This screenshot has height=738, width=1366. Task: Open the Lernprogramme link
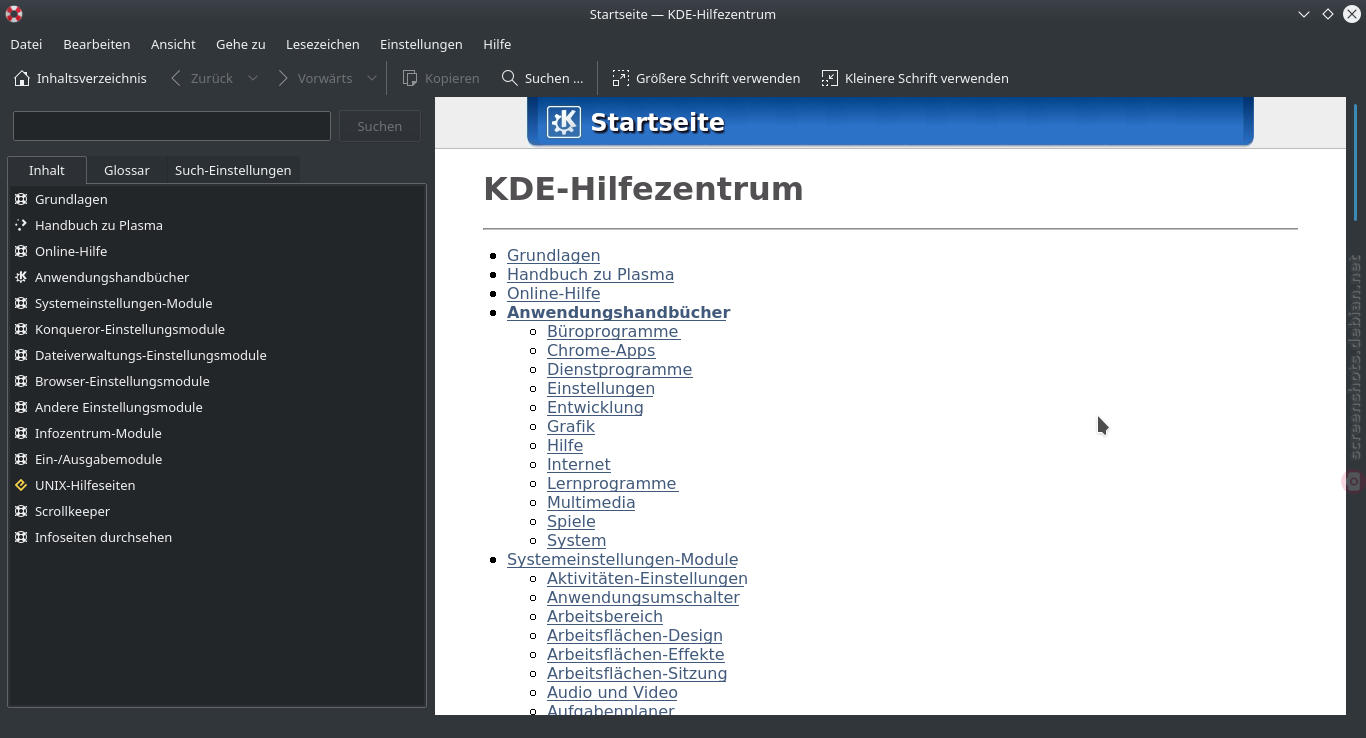coord(612,483)
